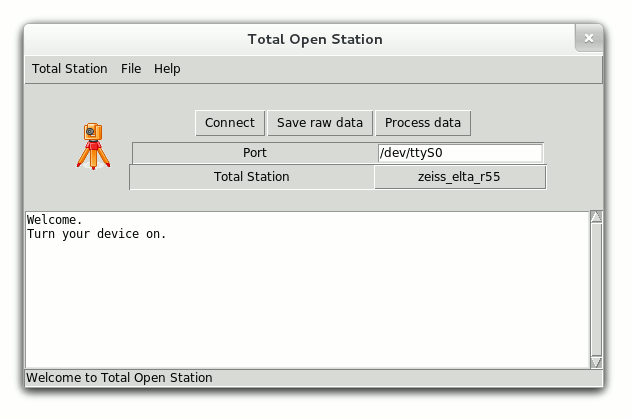Click the 'Welcome.' line in log area
Screen dimensions: 631x419
54,220
